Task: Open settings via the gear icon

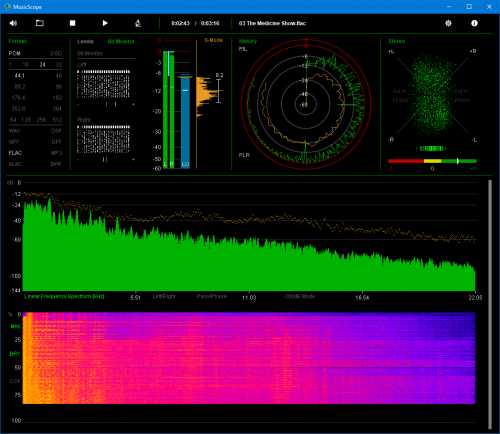Action: (x=448, y=23)
